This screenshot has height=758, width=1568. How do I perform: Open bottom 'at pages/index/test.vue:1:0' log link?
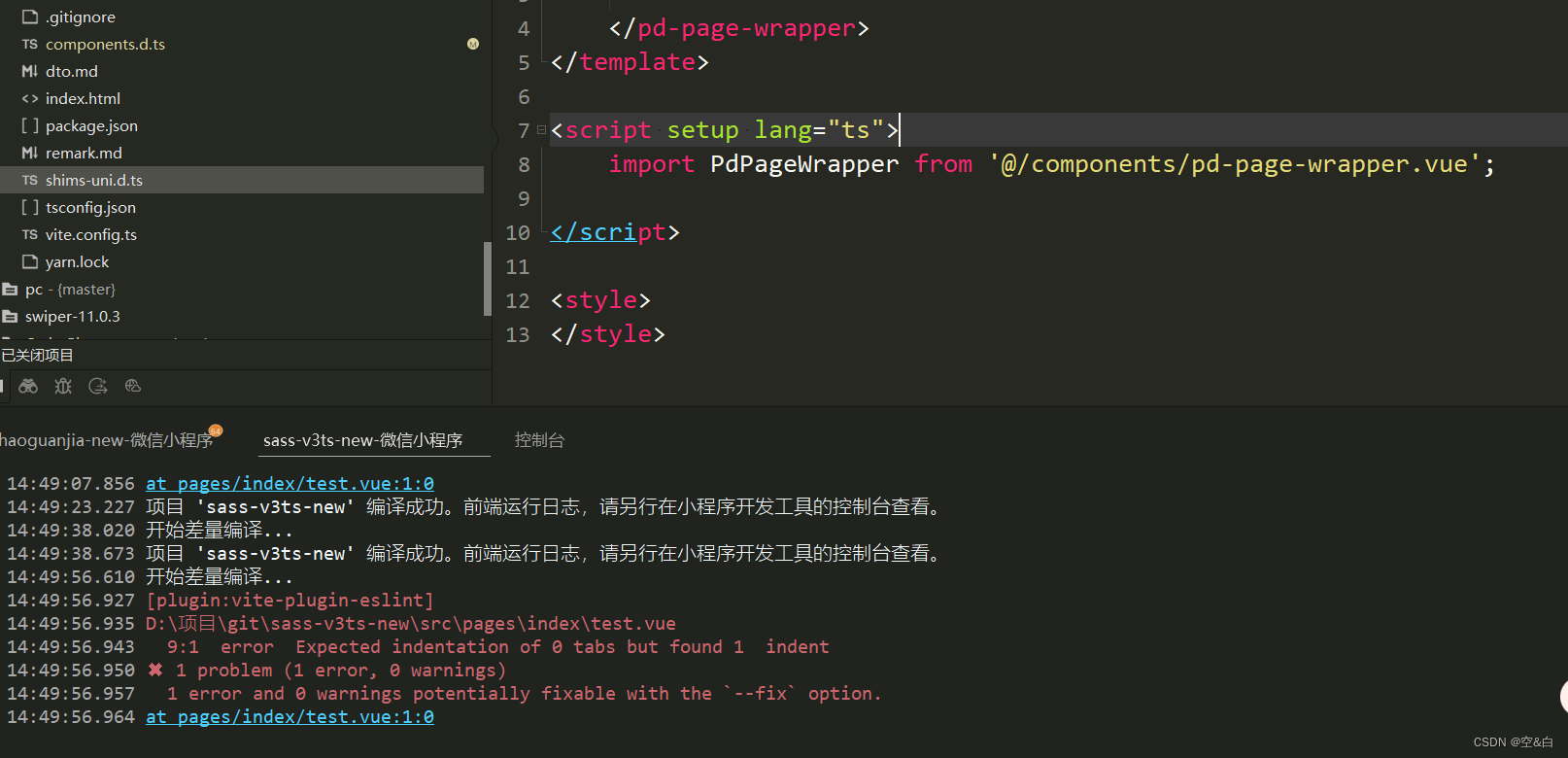(x=290, y=716)
